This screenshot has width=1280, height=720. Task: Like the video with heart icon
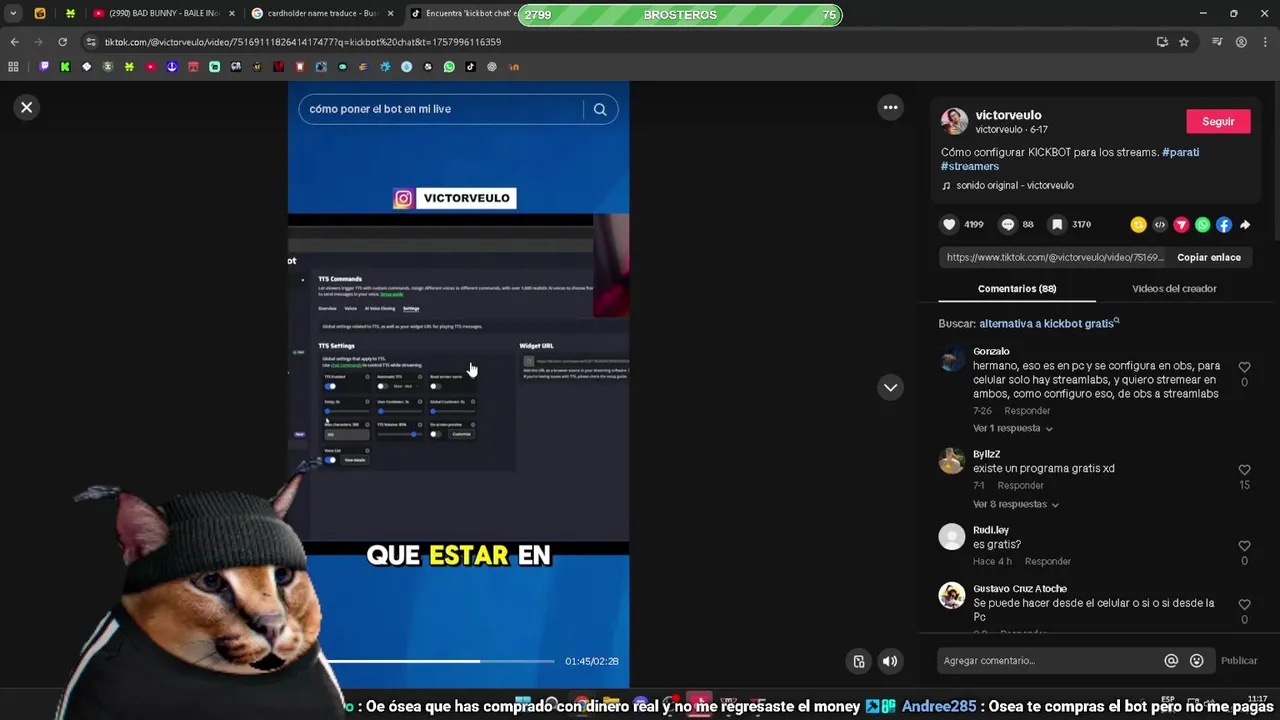tap(950, 225)
